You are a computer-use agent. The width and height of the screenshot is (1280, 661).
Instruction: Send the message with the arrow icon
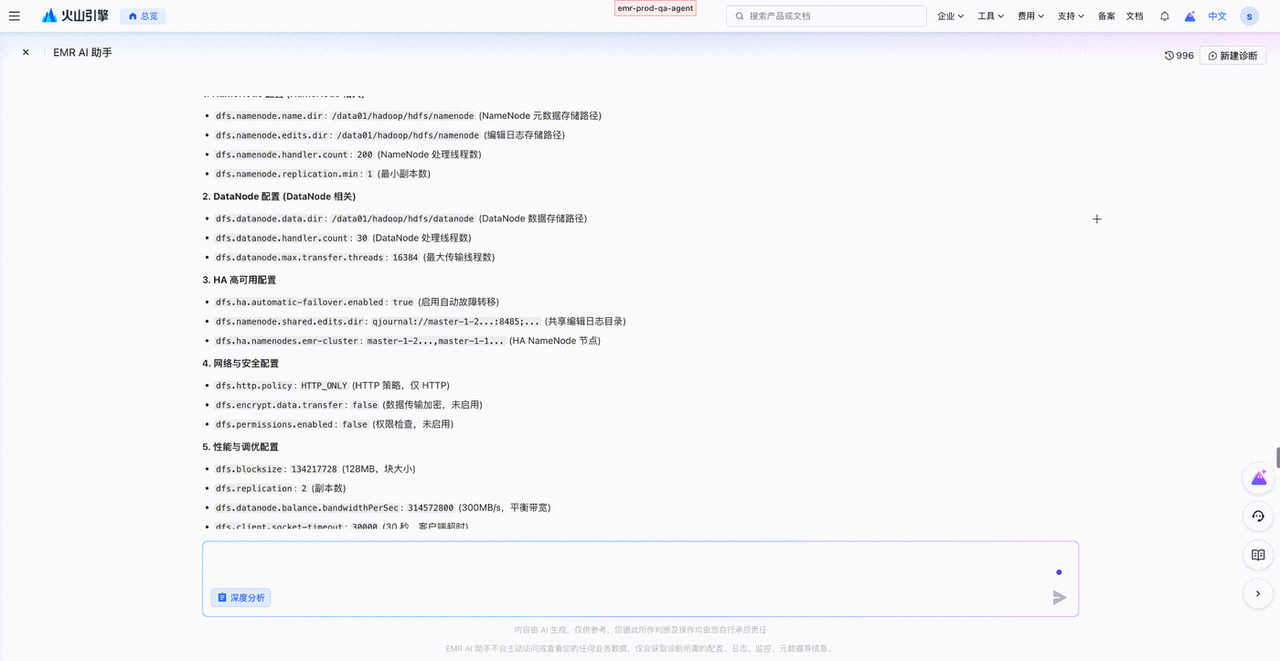pyautogui.click(x=1059, y=598)
